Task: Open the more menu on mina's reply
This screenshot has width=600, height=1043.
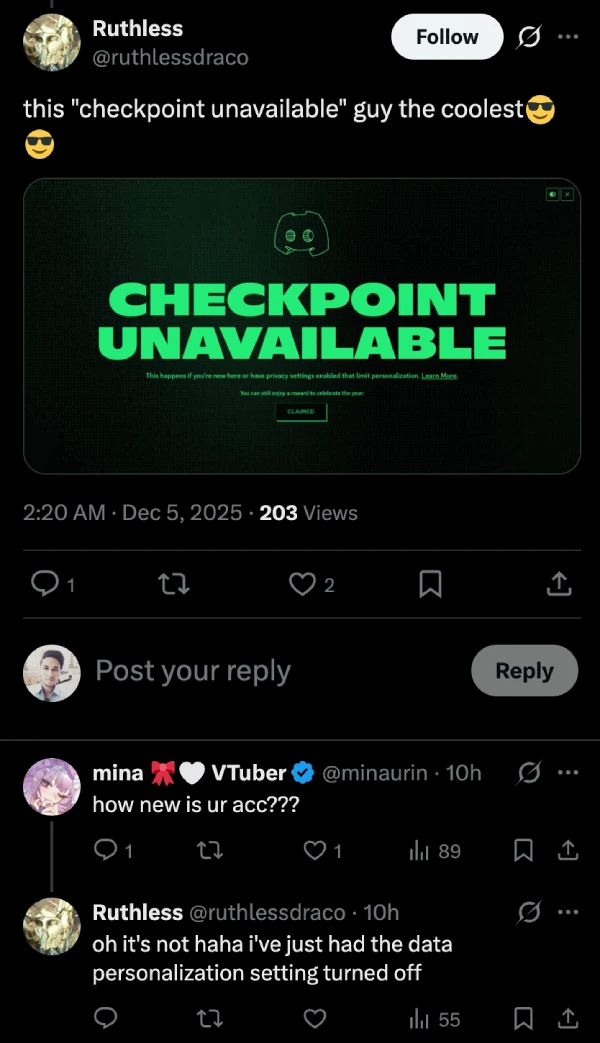Action: pos(567,773)
